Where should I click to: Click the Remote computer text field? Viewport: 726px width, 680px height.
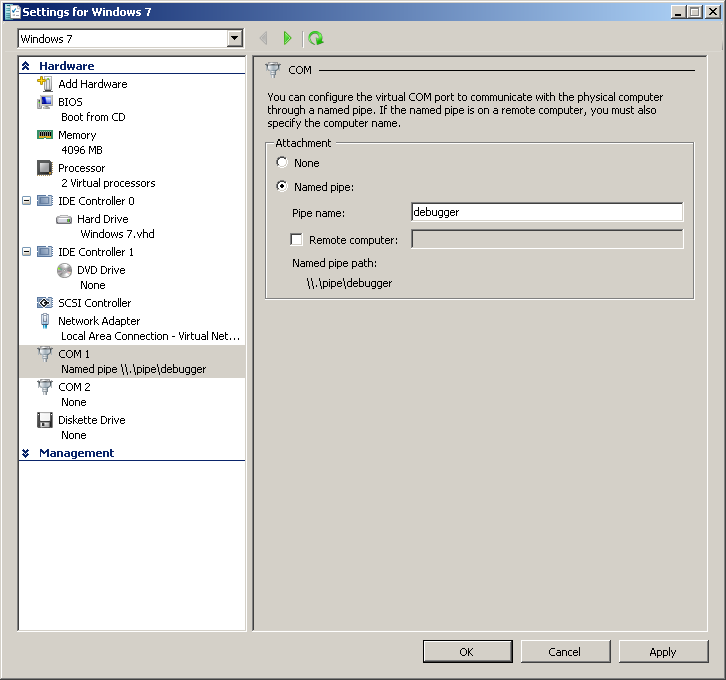(547, 239)
